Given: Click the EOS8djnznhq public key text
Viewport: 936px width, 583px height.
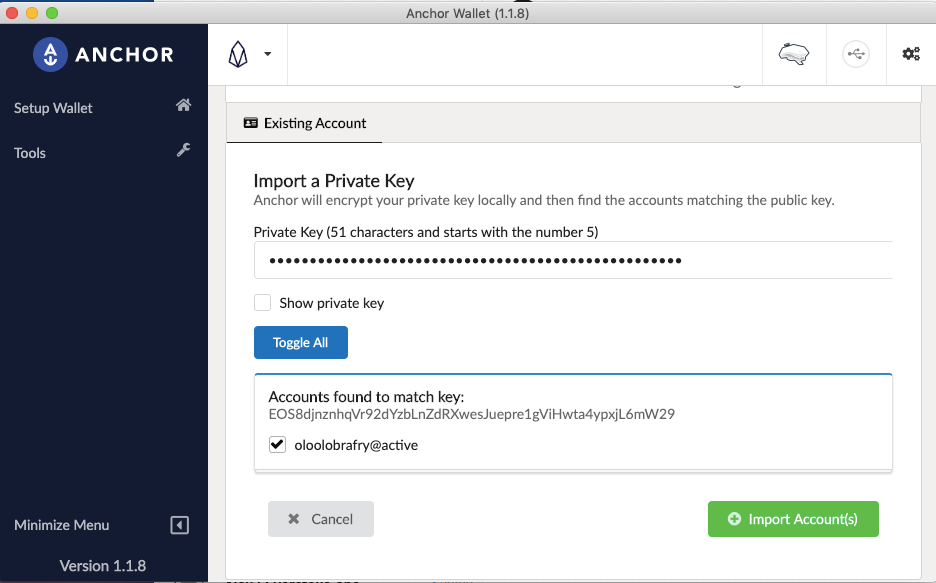Looking at the screenshot, I should click(472, 414).
